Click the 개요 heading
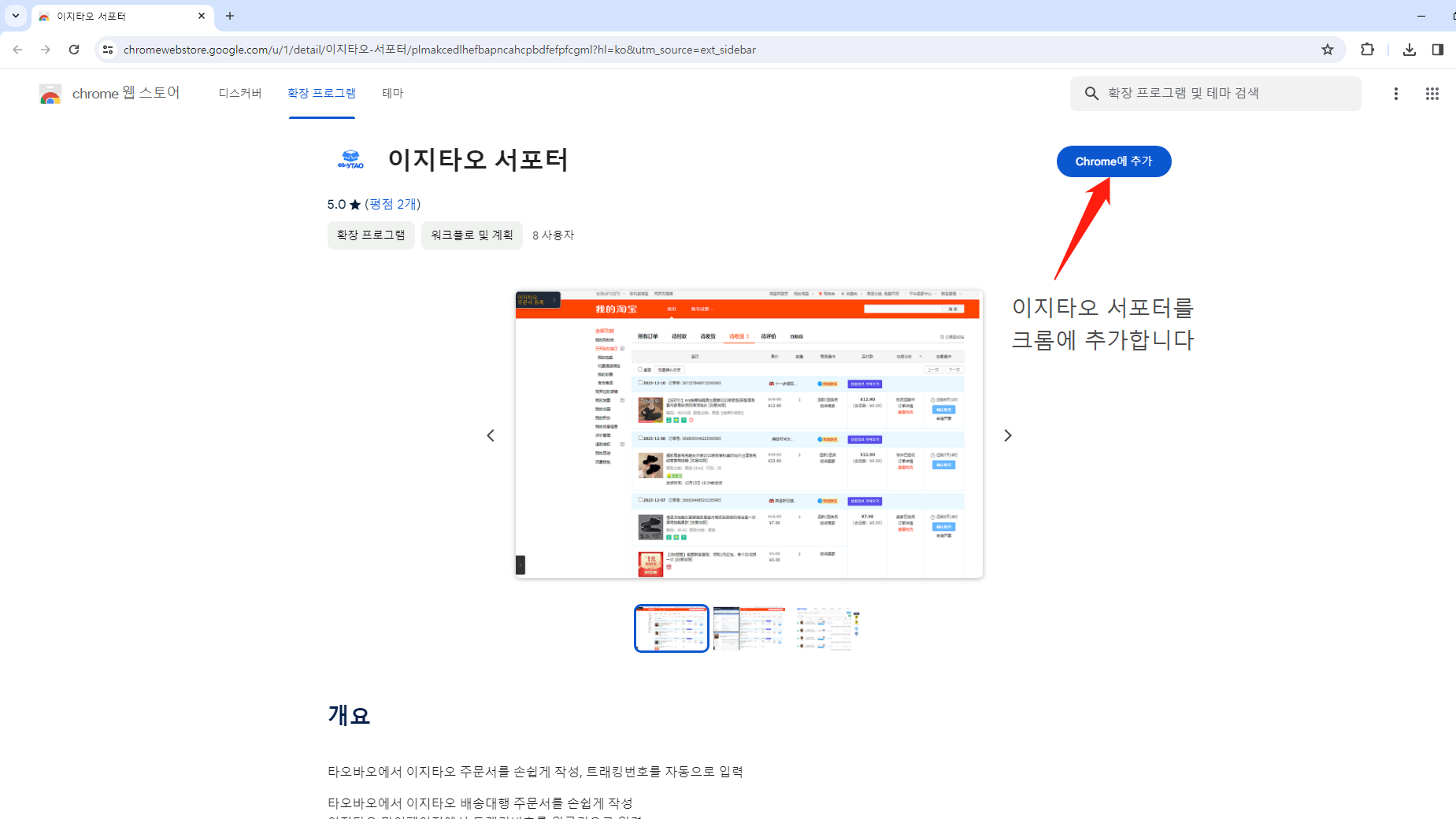This screenshot has width=1456, height=819. coord(349,715)
